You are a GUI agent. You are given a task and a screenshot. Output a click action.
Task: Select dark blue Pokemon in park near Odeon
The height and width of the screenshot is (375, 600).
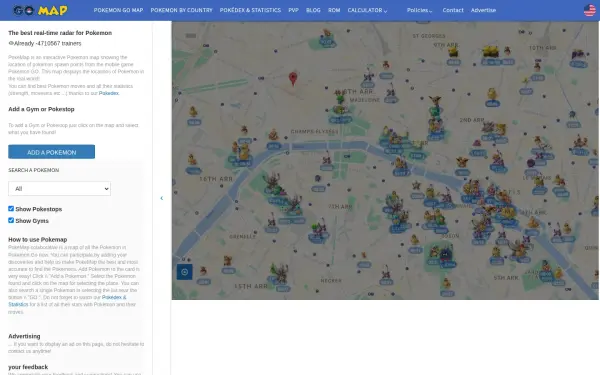446,255
